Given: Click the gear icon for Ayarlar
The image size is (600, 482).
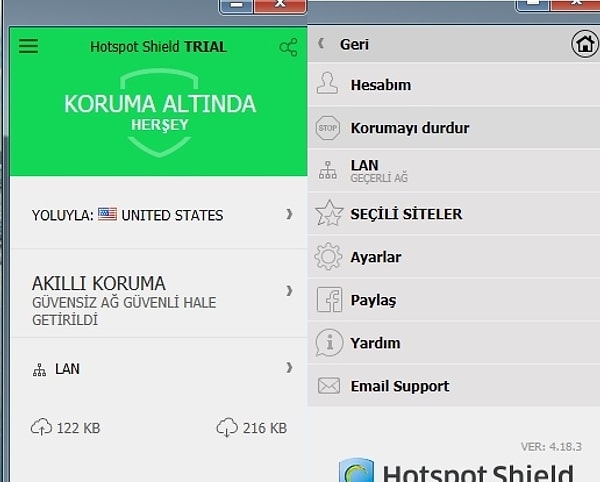Looking at the screenshot, I should pyautogui.click(x=328, y=256).
